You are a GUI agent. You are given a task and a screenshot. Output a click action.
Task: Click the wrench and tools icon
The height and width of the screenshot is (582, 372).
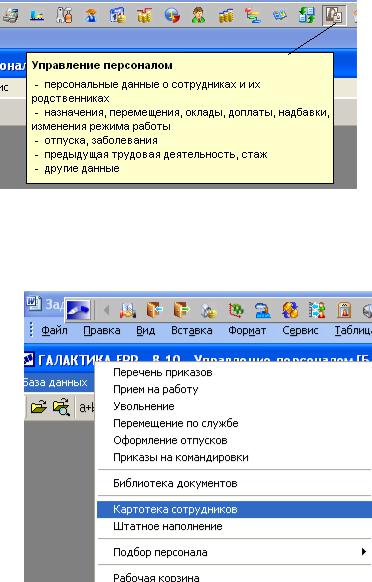pos(64,16)
